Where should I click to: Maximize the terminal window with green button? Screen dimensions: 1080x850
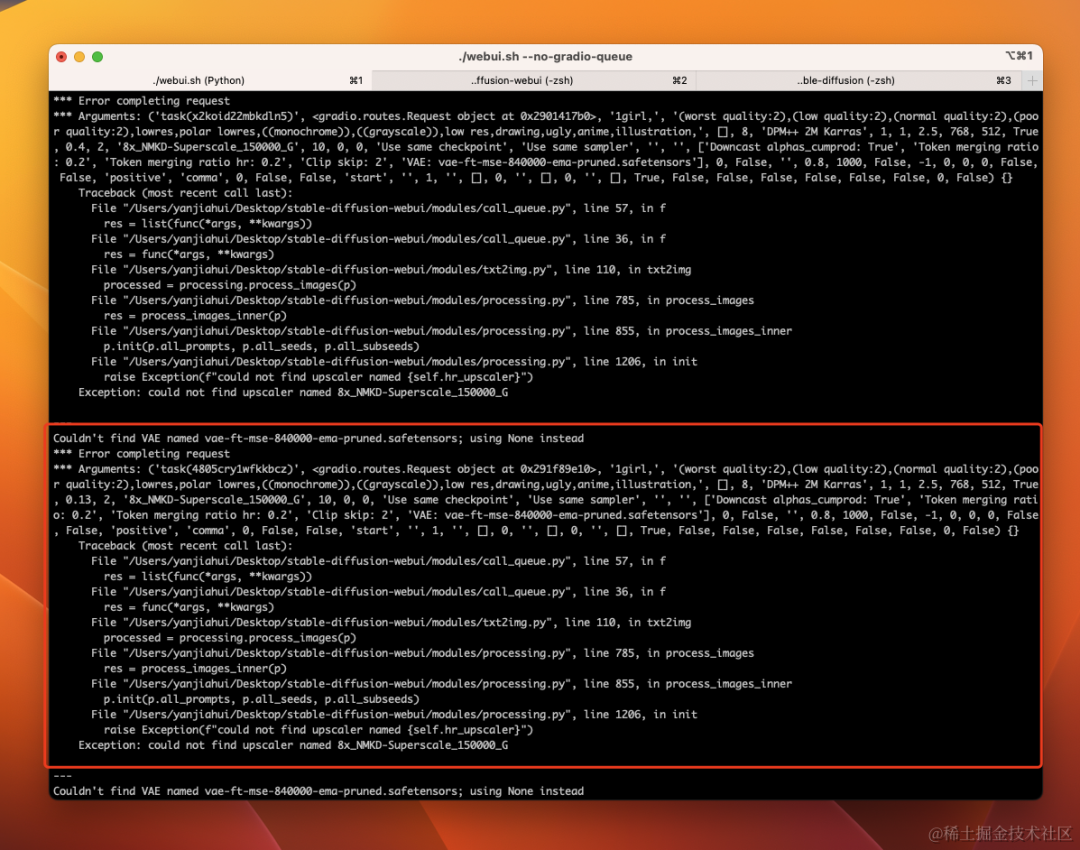[97, 56]
